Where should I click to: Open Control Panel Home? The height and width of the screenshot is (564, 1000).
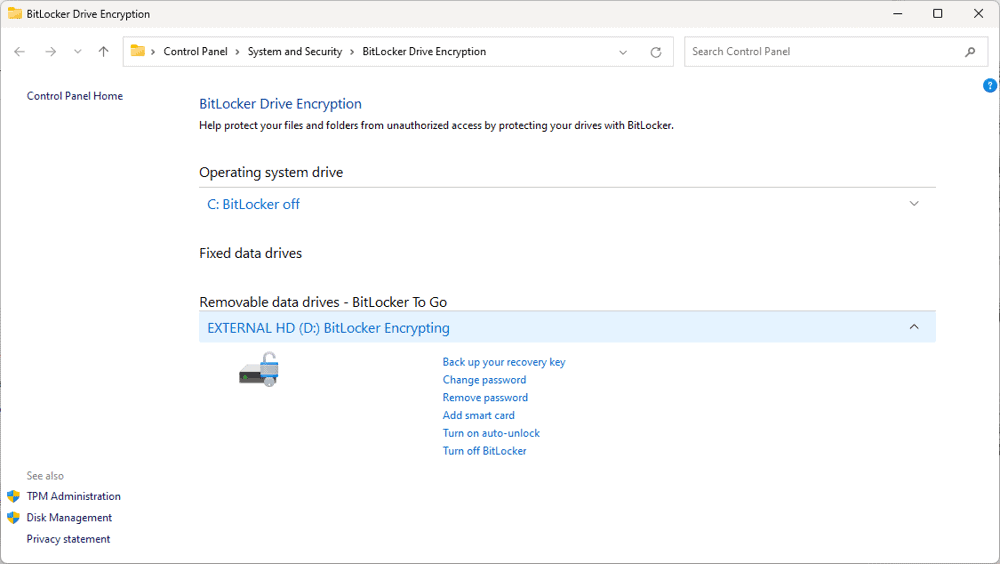pos(75,96)
